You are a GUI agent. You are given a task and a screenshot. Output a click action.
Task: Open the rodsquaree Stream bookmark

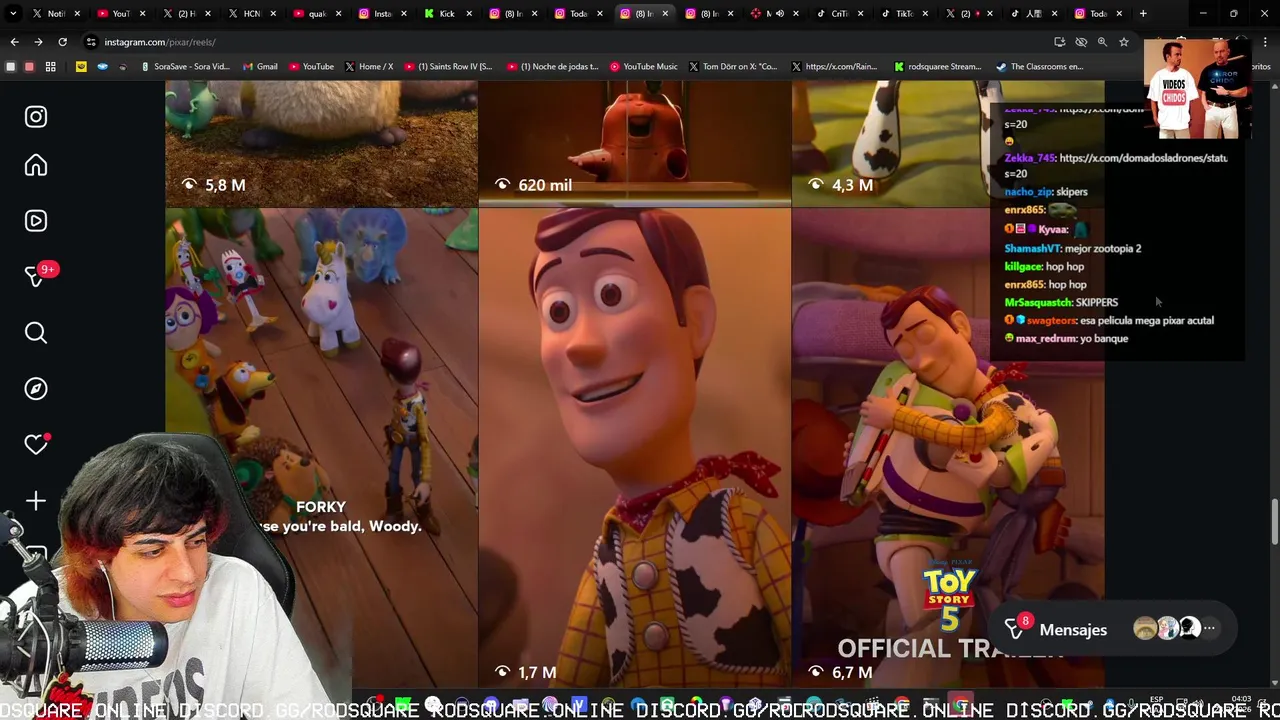coord(937,66)
